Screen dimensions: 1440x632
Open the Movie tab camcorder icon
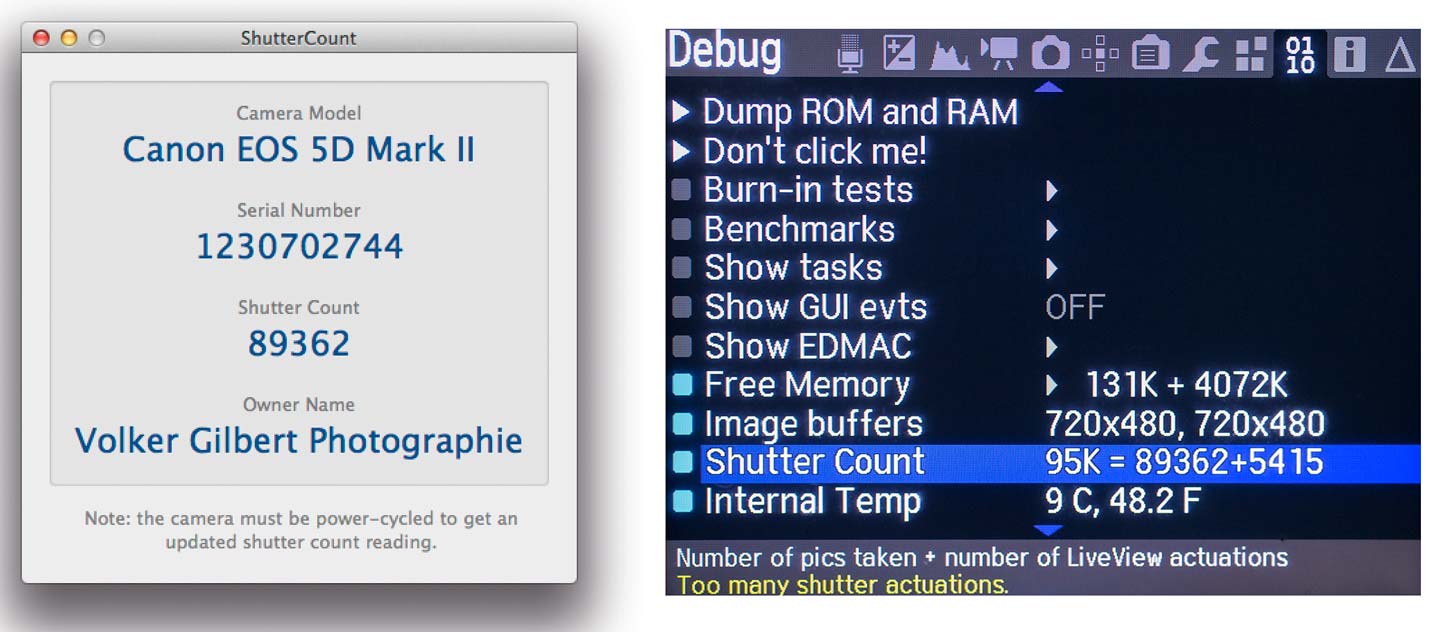point(999,54)
